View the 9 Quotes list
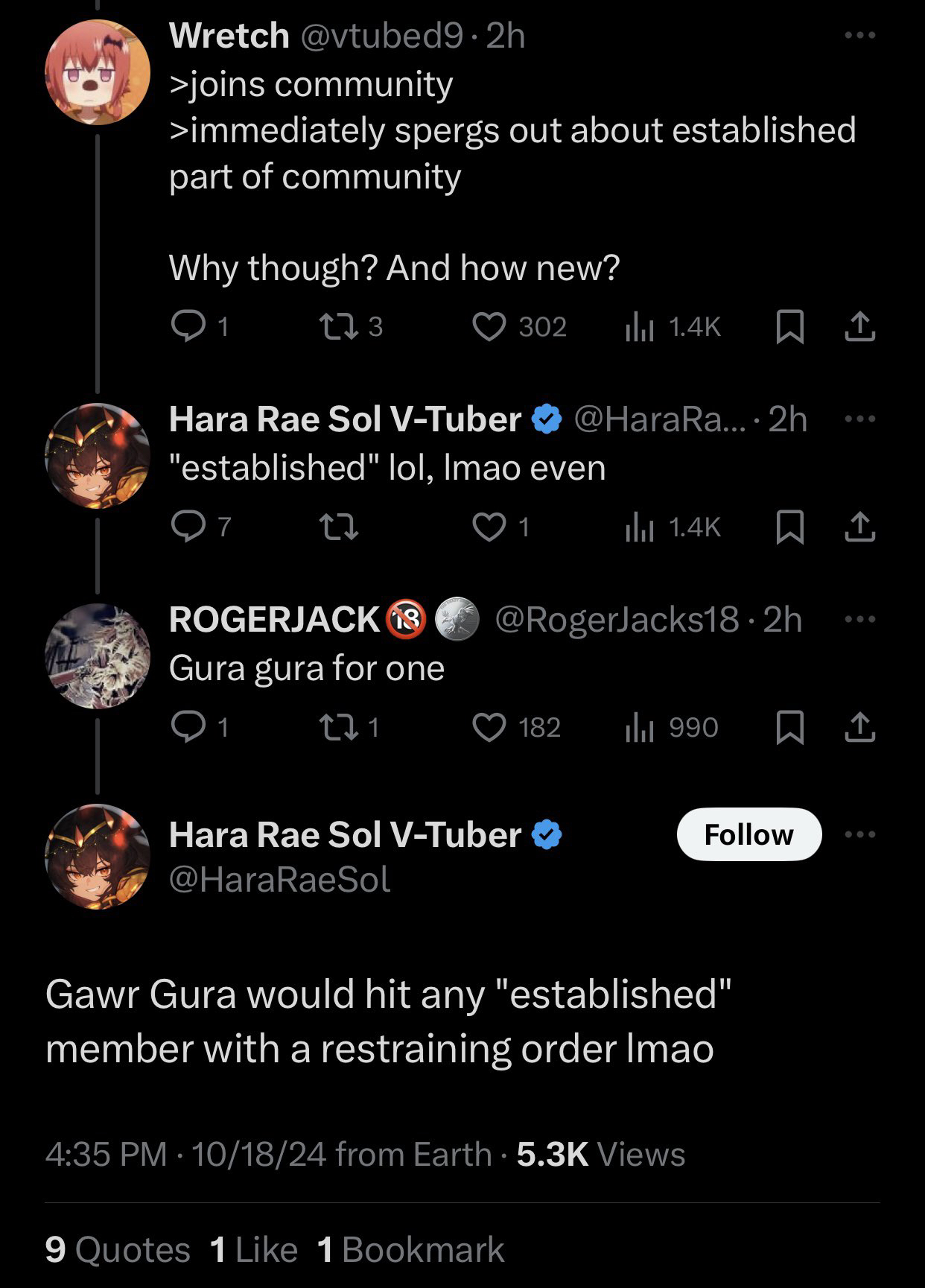This screenshot has height=1288, width=925. (x=117, y=1249)
